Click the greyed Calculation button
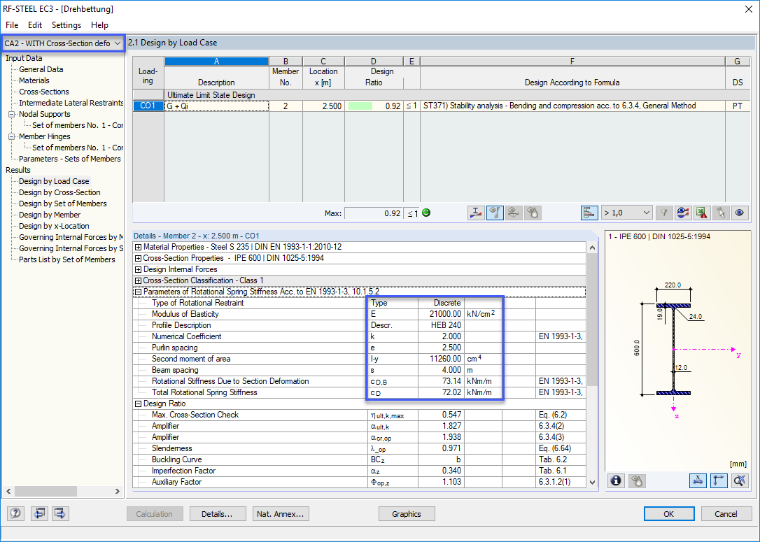 [x=155, y=514]
